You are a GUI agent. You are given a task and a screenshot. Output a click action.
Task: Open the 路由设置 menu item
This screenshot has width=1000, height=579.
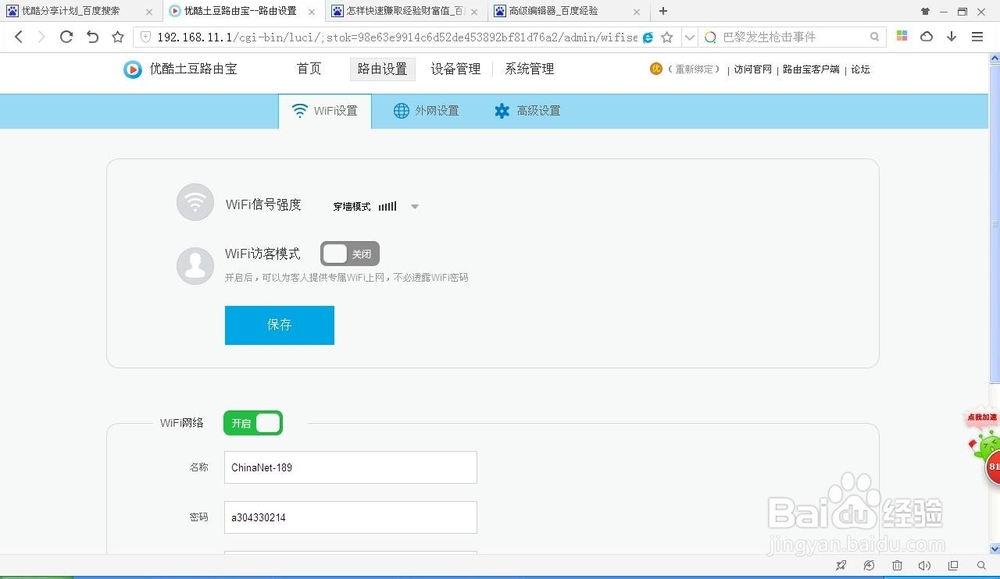coord(382,69)
